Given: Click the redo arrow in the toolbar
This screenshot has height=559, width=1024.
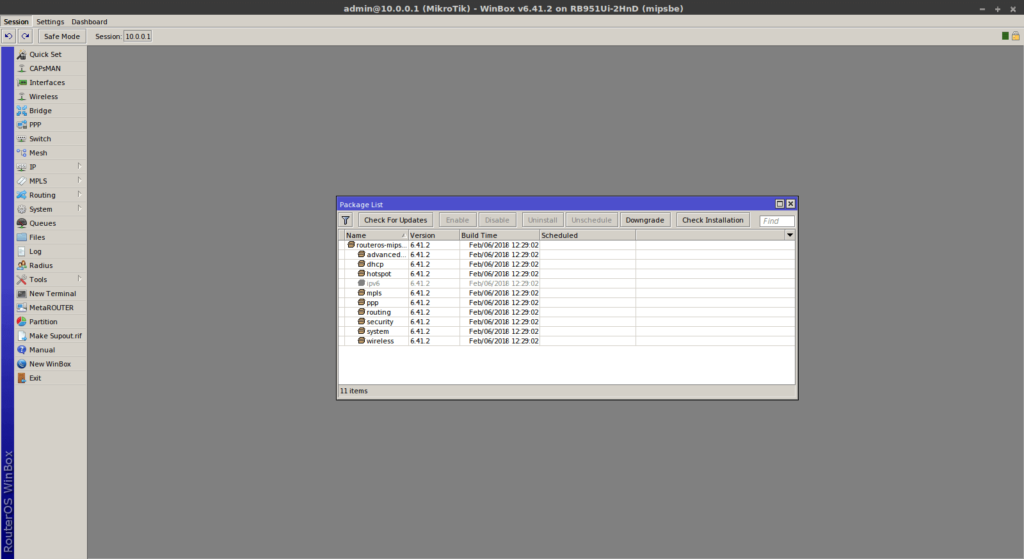Looking at the screenshot, I should point(25,36).
